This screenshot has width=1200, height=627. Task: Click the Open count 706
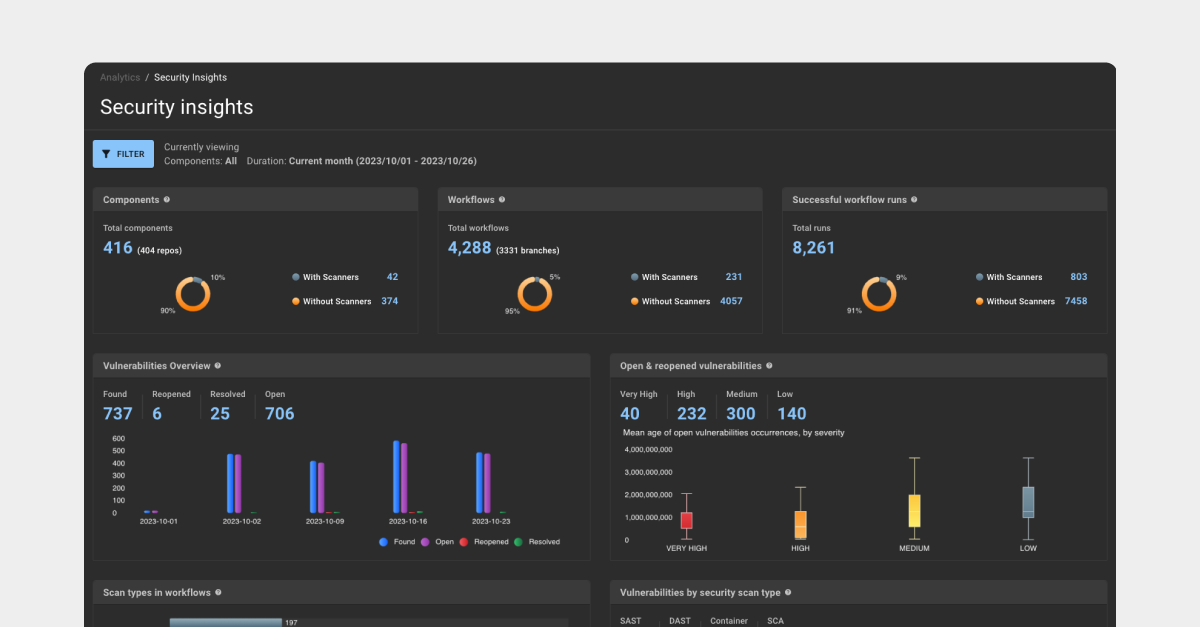[280, 413]
